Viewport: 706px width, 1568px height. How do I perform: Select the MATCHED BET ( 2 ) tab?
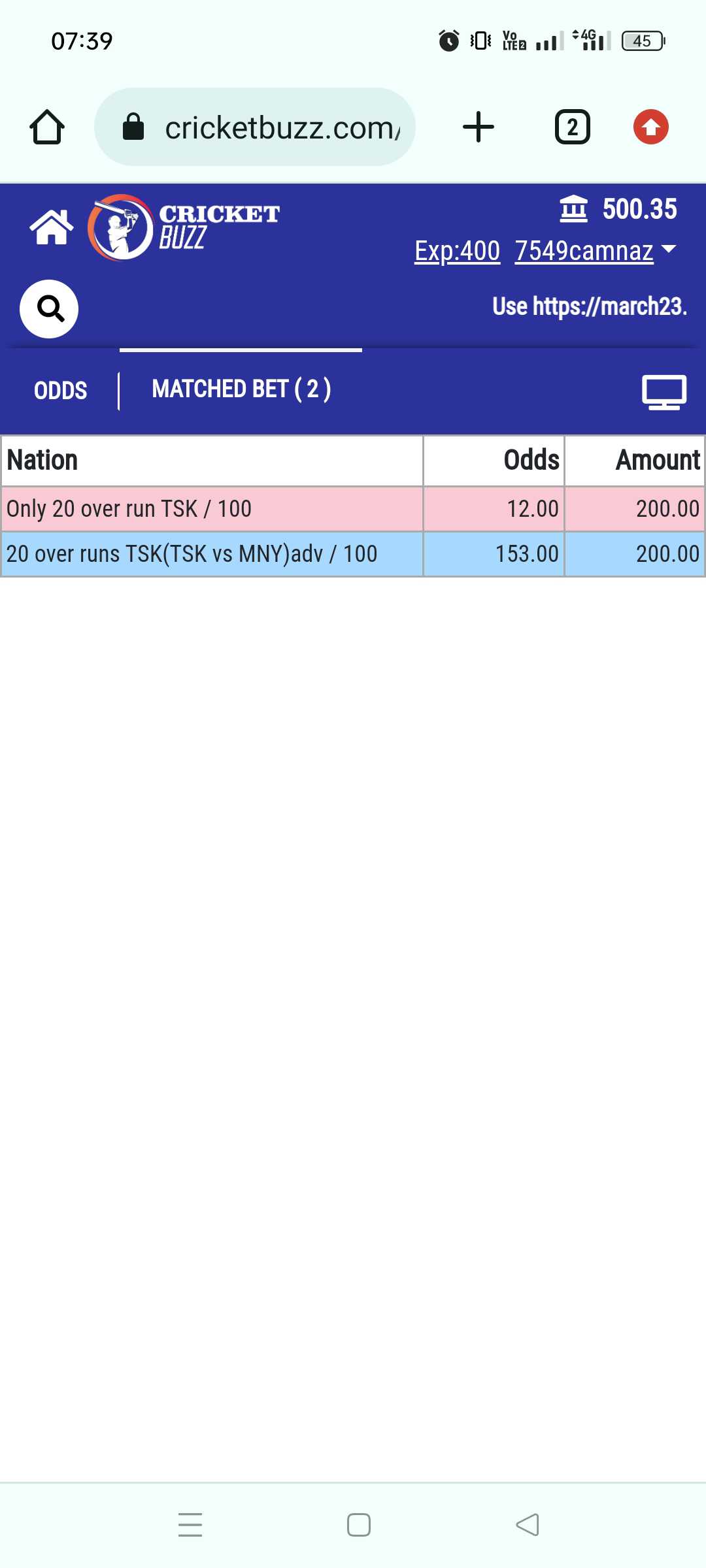pos(241,389)
